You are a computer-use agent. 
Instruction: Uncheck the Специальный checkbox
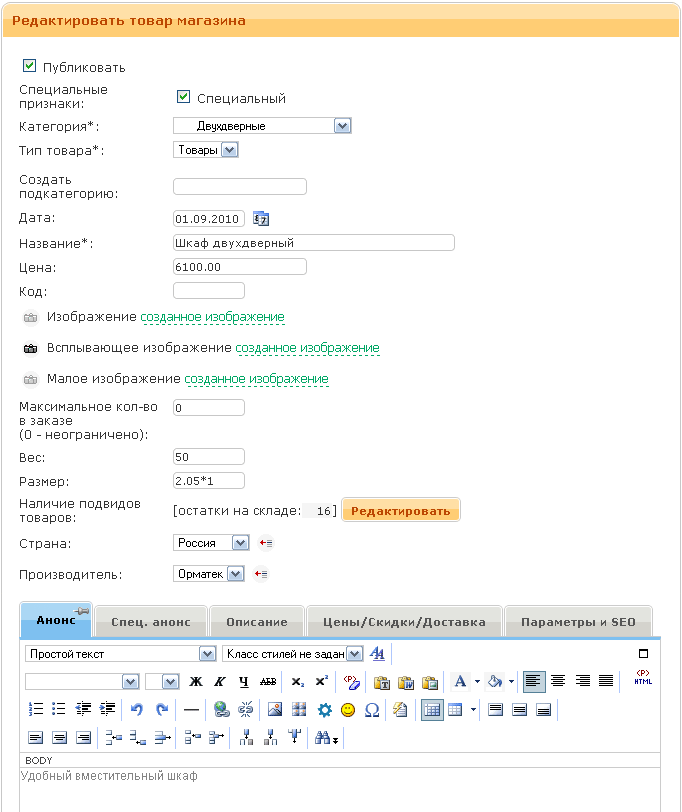click(x=183, y=98)
